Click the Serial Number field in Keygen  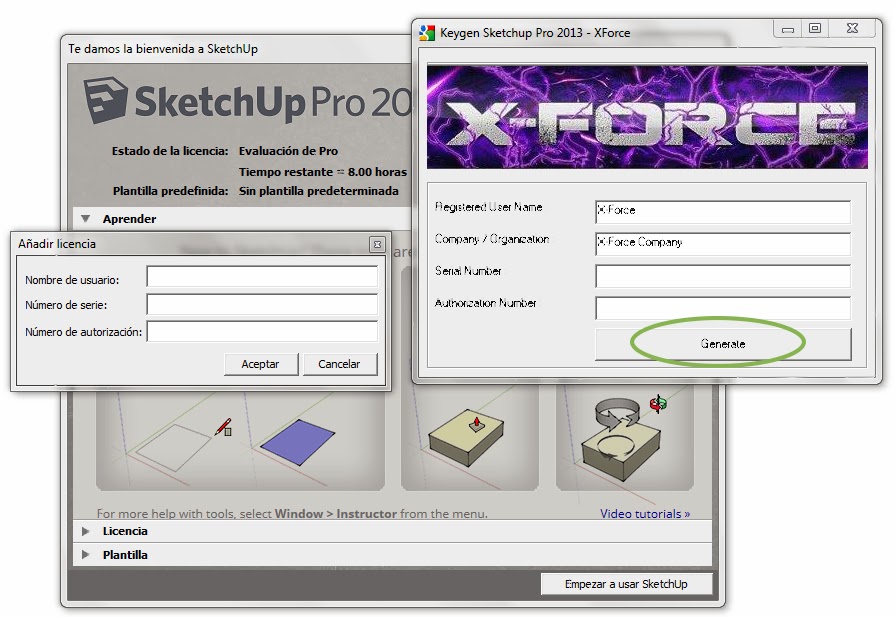tap(723, 276)
